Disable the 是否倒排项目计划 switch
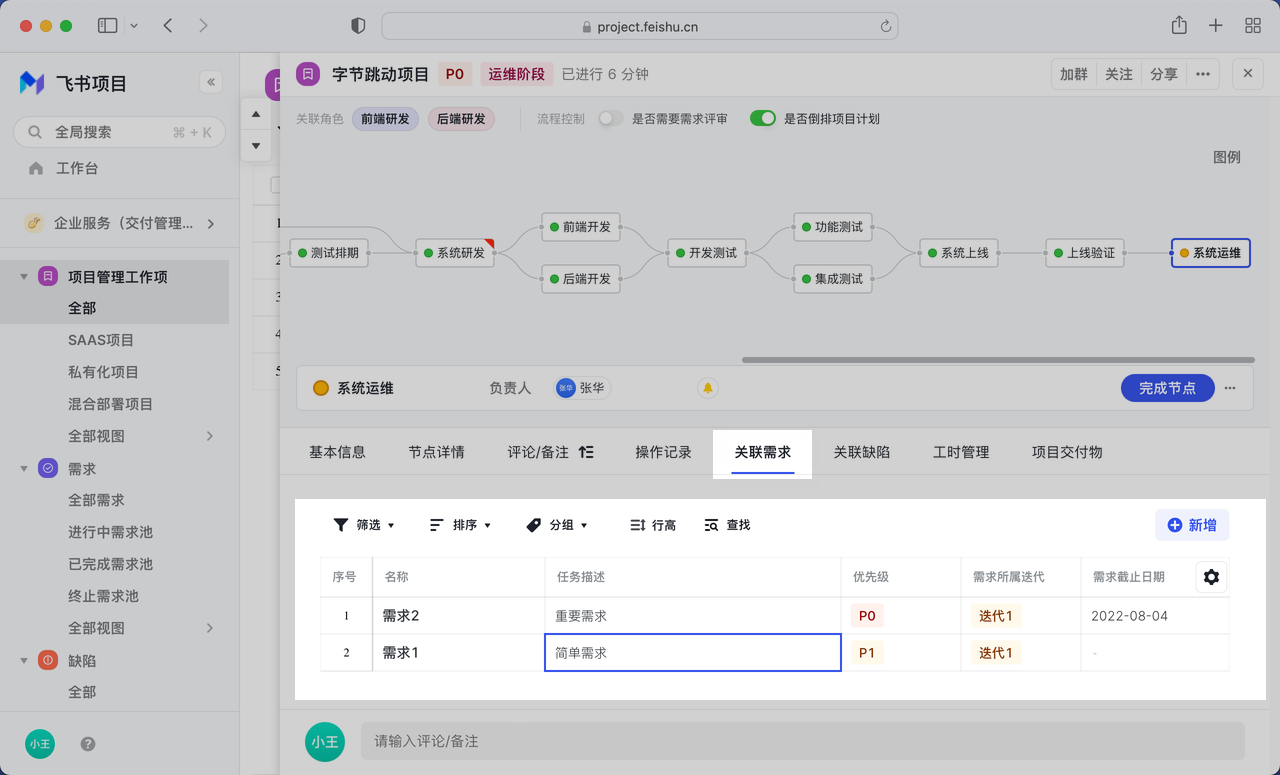1280x775 pixels. click(x=763, y=119)
